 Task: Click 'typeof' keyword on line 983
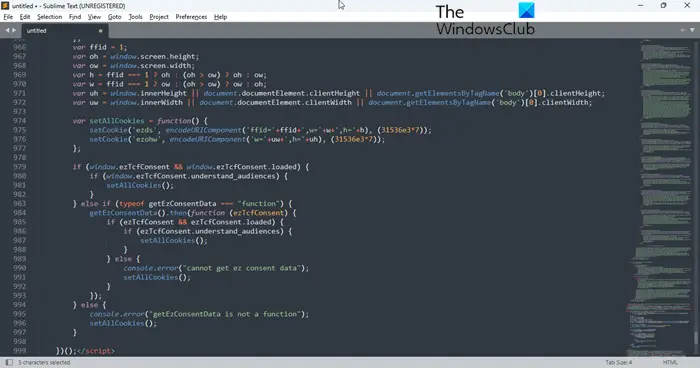point(132,203)
